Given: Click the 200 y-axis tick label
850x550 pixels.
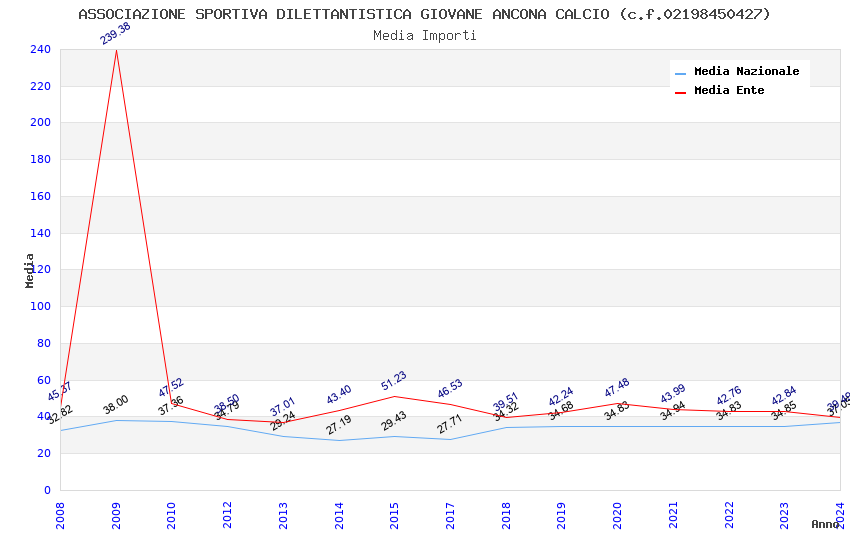Looking at the screenshot, I should point(41,122).
